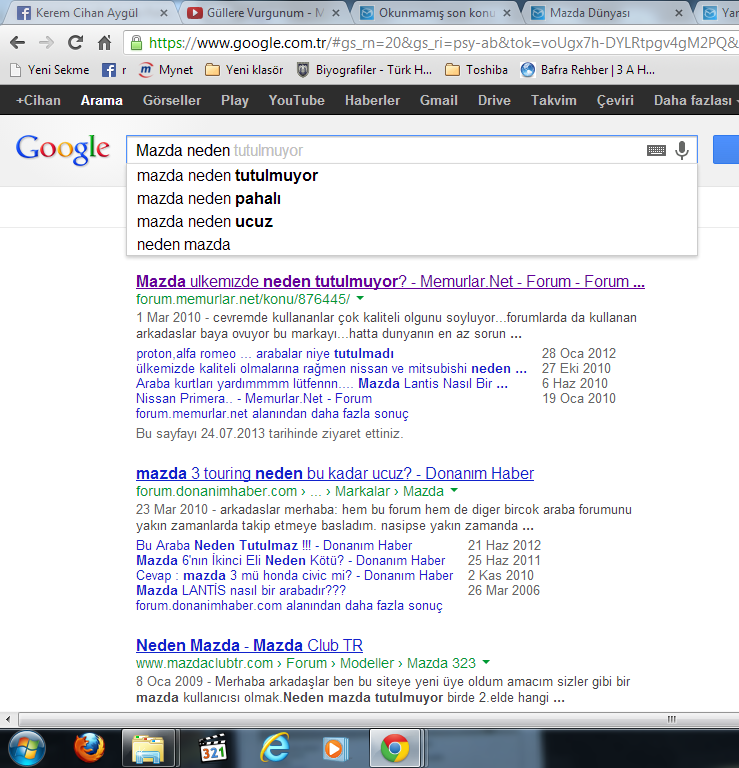Select Görseller in Google bar
This screenshot has width=739, height=768.
pyautogui.click(x=172, y=100)
